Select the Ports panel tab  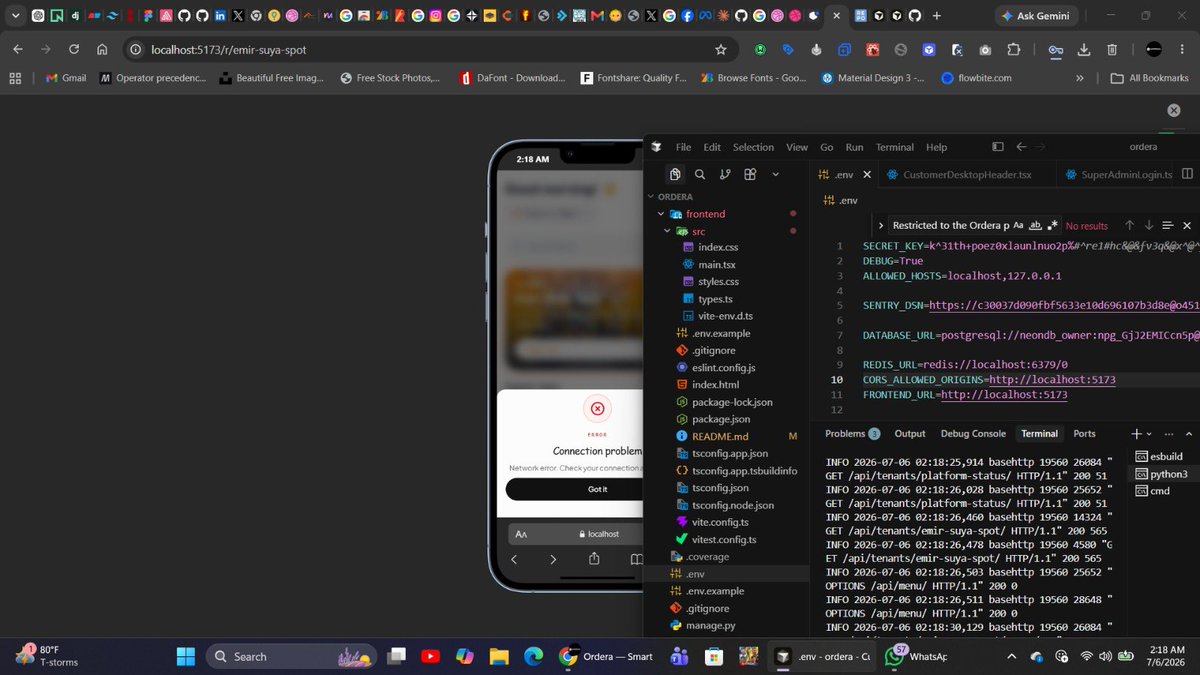point(1084,433)
